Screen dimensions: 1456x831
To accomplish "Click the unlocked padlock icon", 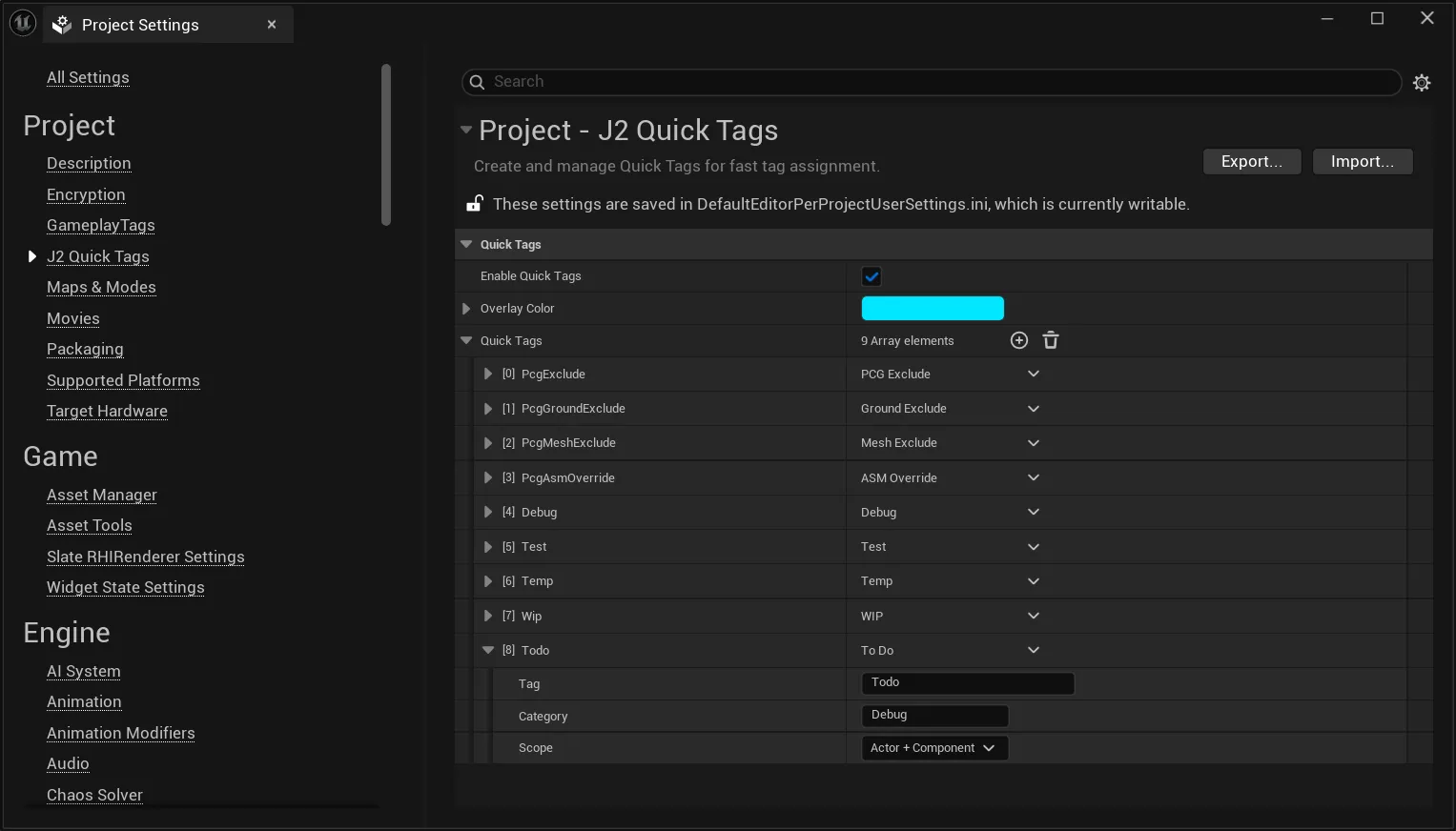I will tap(474, 203).
